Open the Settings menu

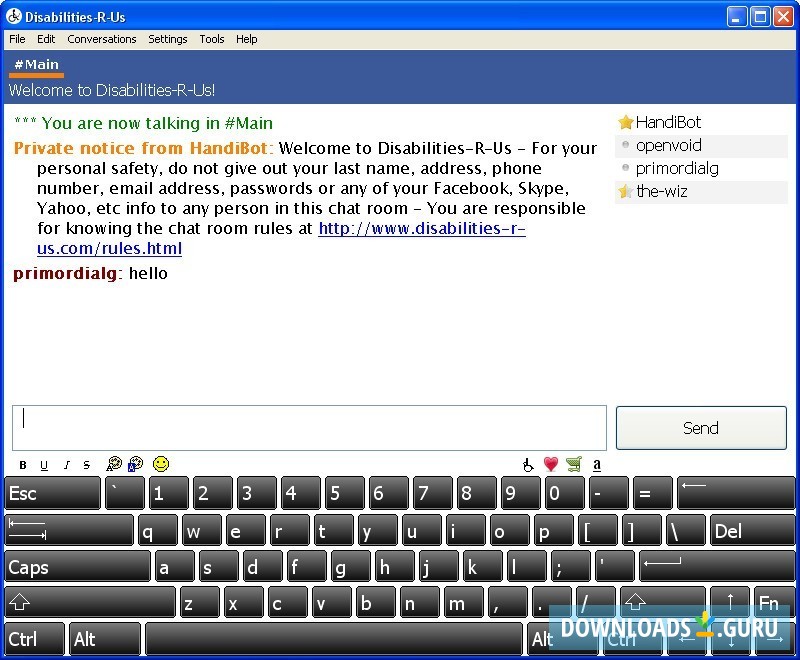coord(167,39)
